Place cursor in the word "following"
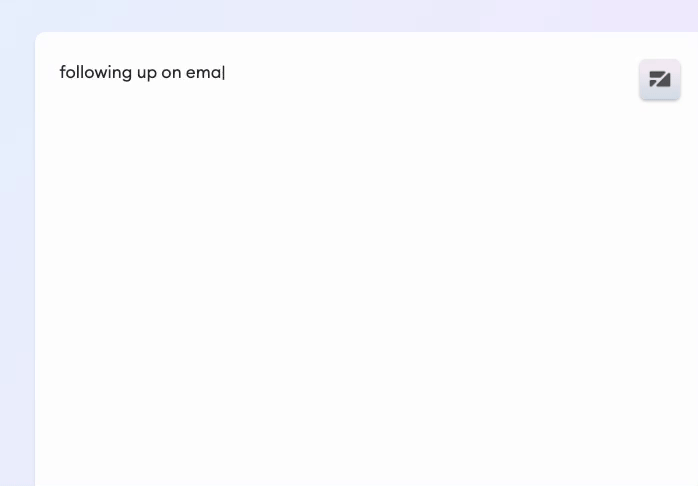This screenshot has width=698, height=486. 96,73
